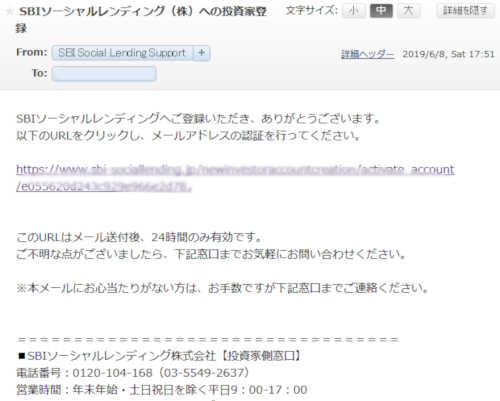The height and width of the screenshot is (401, 500).
Task: Click the 24時間のみ有効です line
Action: tap(139, 237)
